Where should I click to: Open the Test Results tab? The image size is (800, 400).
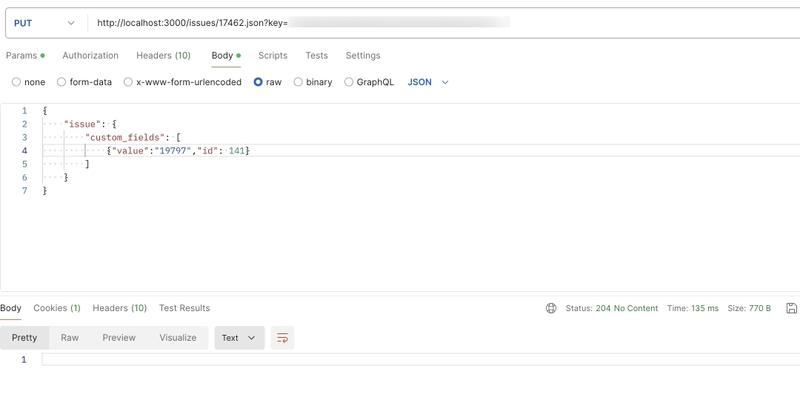[184, 308]
